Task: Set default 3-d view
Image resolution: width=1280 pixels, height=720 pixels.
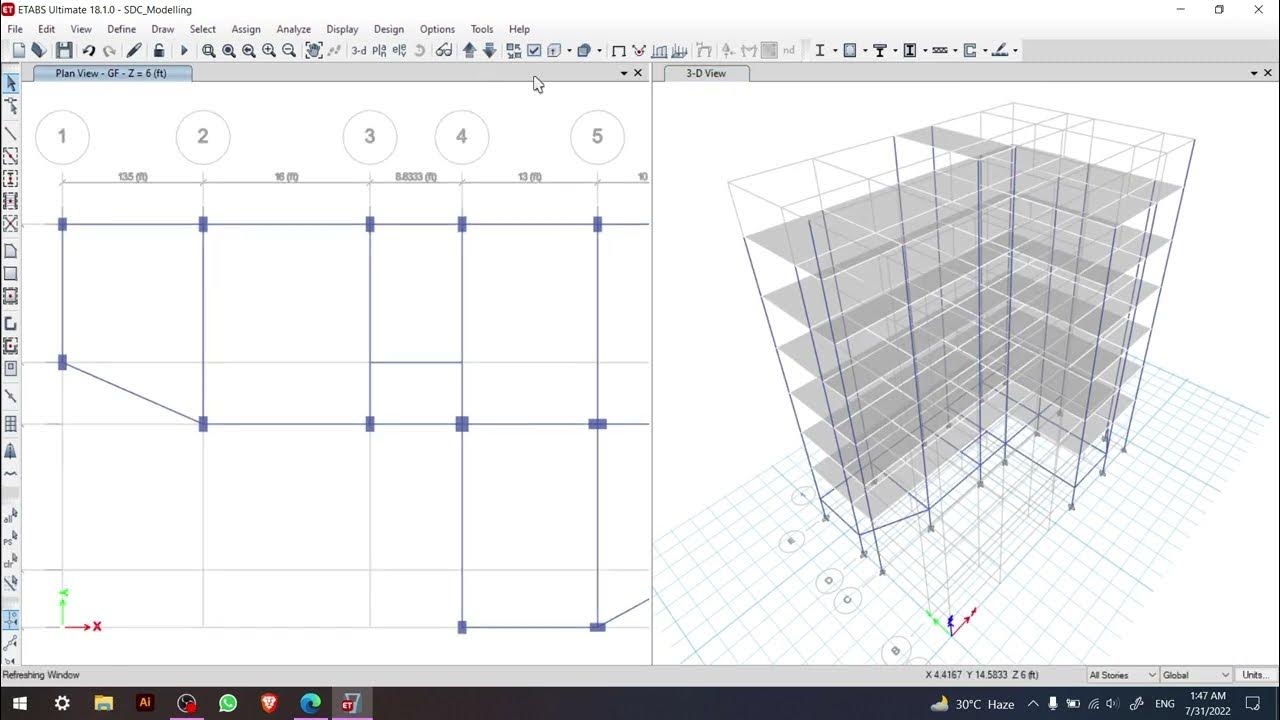Action: (x=358, y=50)
